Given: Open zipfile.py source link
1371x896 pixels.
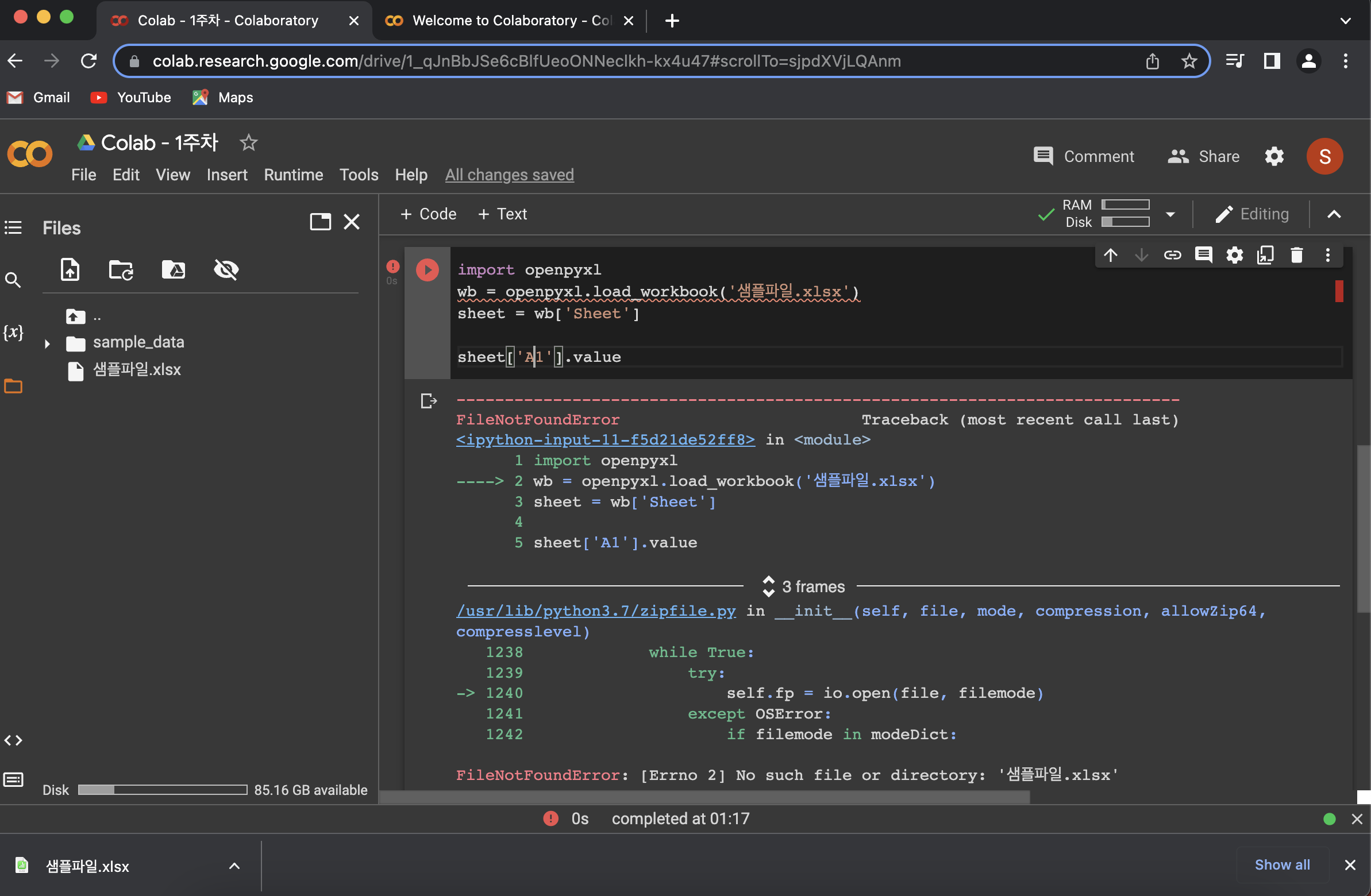Looking at the screenshot, I should point(596,611).
